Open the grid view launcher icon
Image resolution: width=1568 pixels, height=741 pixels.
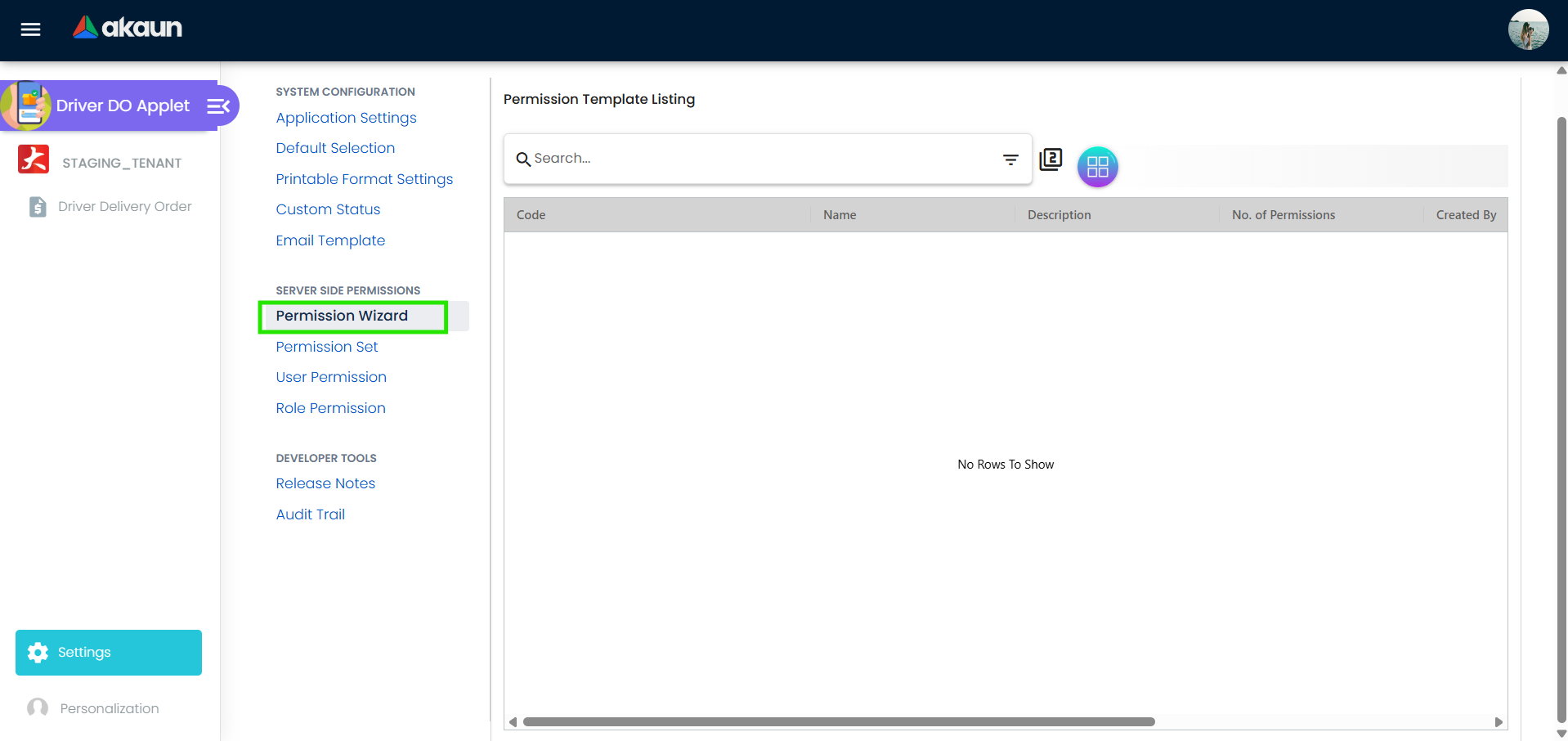(x=1098, y=167)
